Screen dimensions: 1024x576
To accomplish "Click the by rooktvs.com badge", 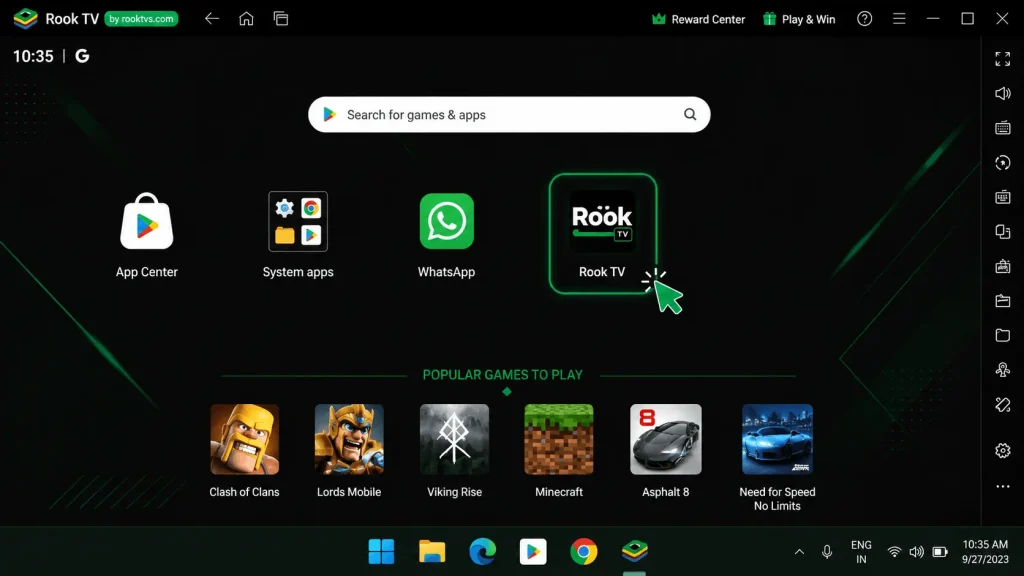I will point(141,19).
